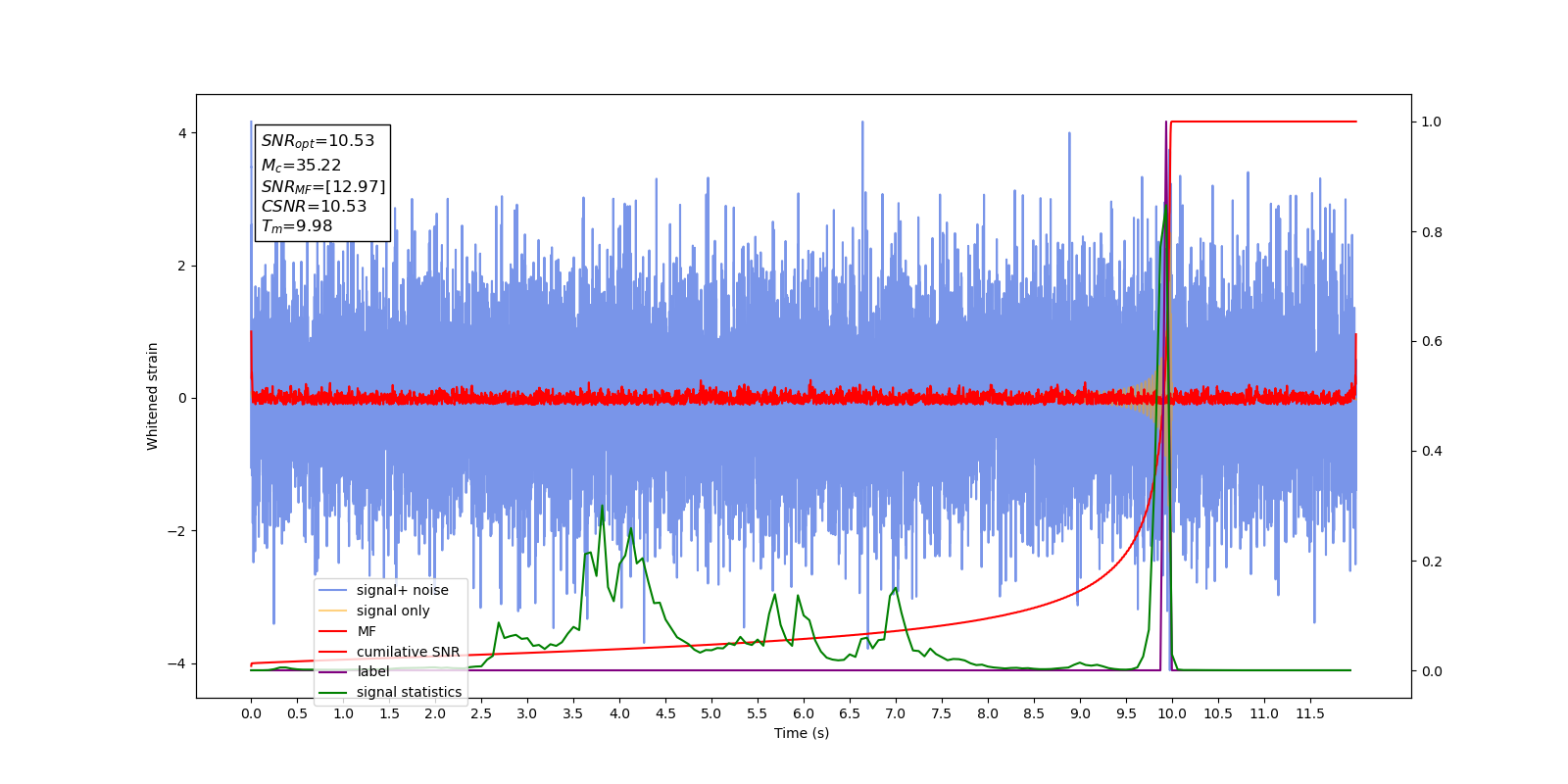
Task: Click the 11.5 tick on time axis
Action: [x=1310, y=713]
